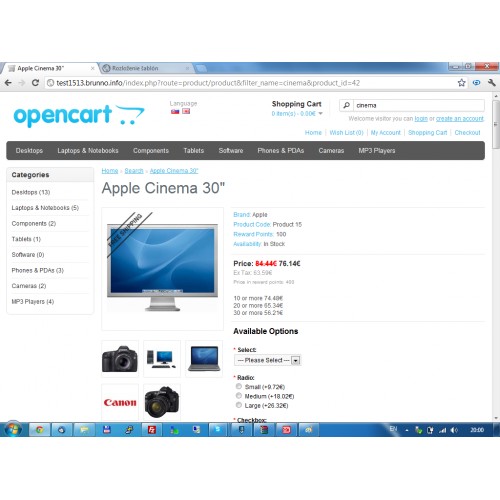Click the search input containing cinema
The width and height of the screenshot is (500, 500).
[x=418, y=105]
